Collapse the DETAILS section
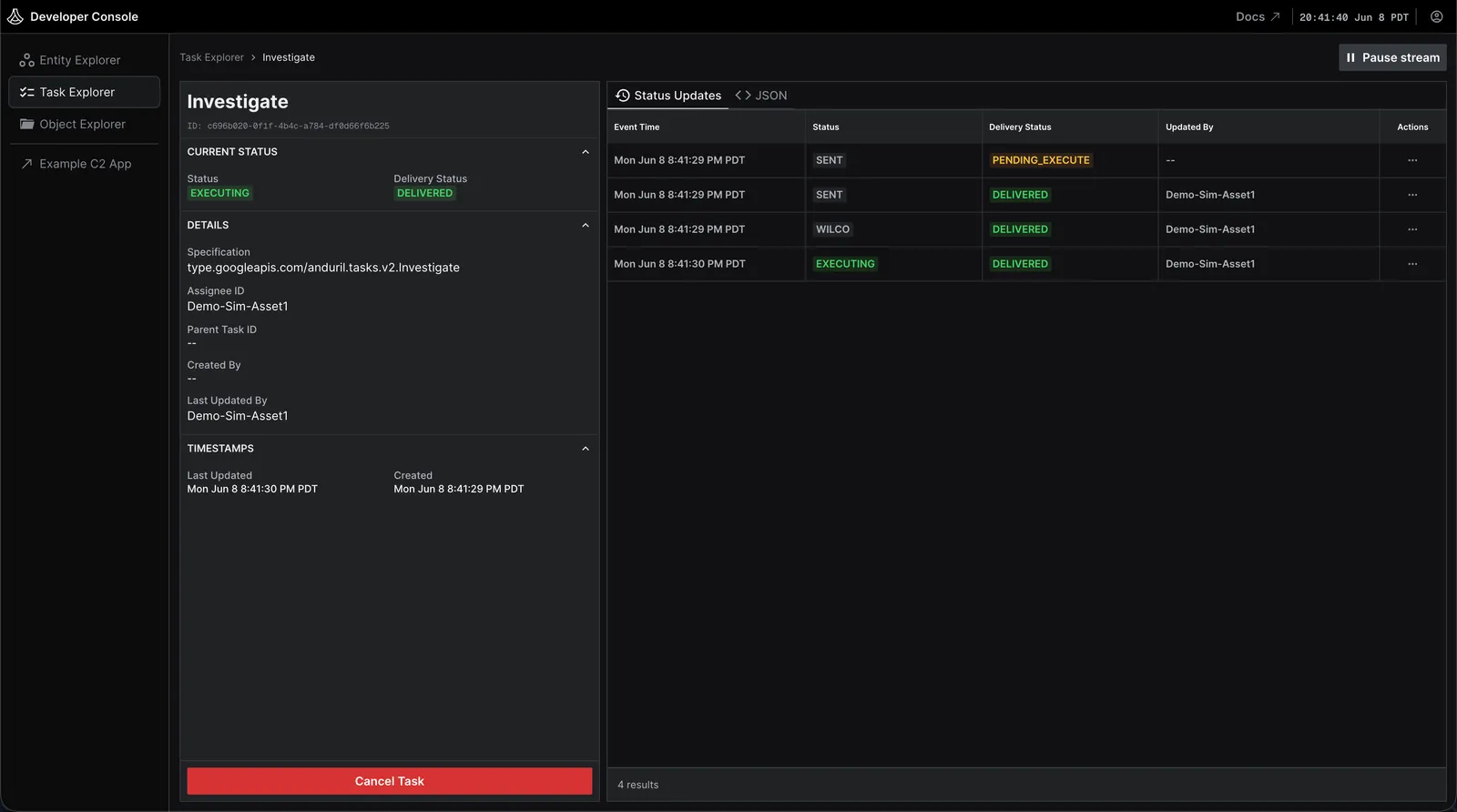The width and height of the screenshot is (1457, 812). (586, 226)
